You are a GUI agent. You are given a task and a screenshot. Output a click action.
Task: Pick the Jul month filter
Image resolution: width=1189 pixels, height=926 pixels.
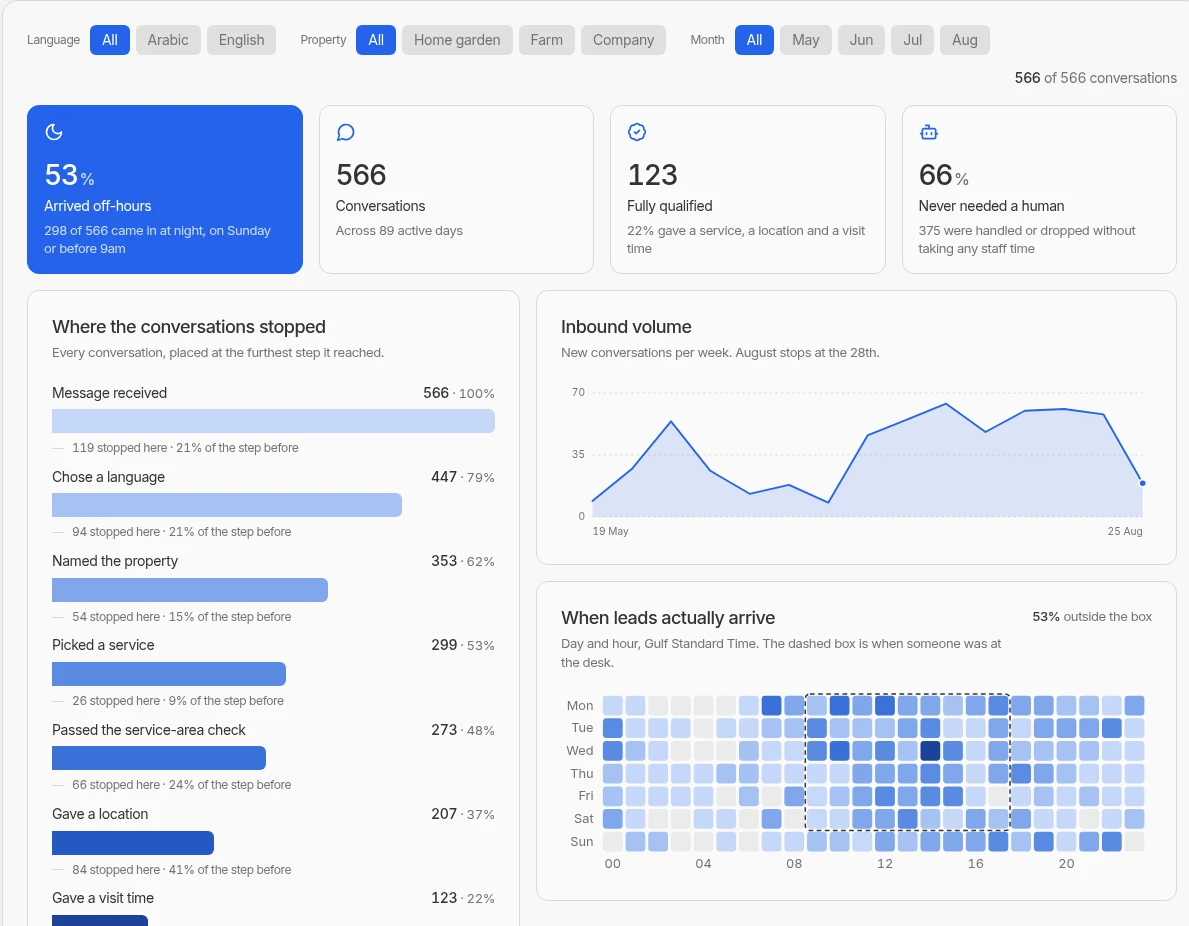[912, 40]
